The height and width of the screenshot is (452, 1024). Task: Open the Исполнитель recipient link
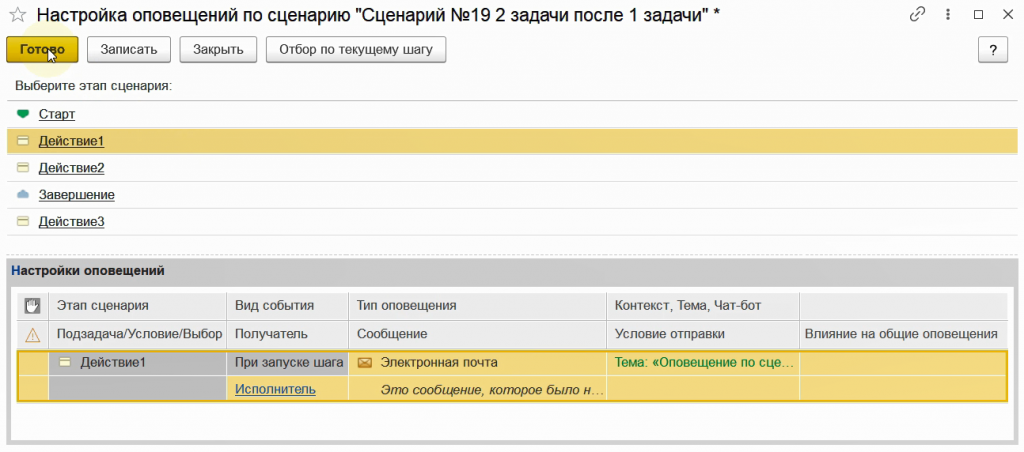coord(275,390)
